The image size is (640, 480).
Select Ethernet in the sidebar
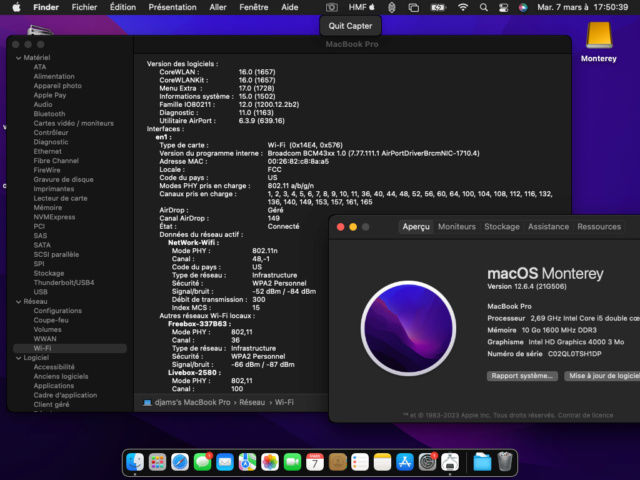[x=47, y=151]
